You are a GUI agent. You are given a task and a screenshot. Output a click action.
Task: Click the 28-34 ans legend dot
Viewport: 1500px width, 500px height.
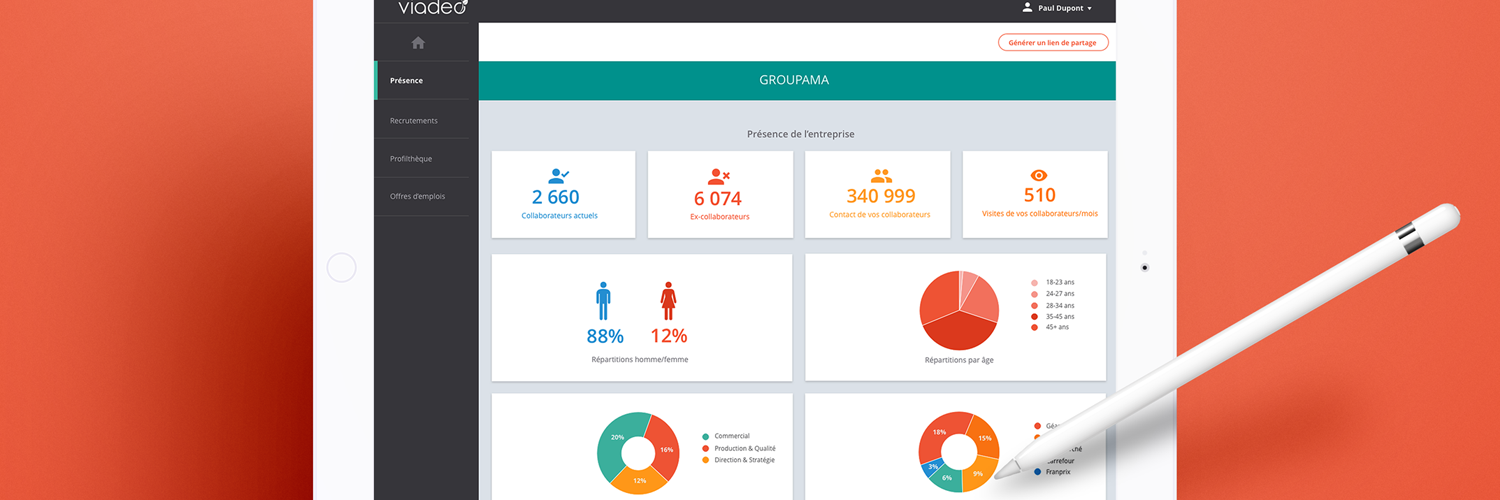(x=1035, y=305)
